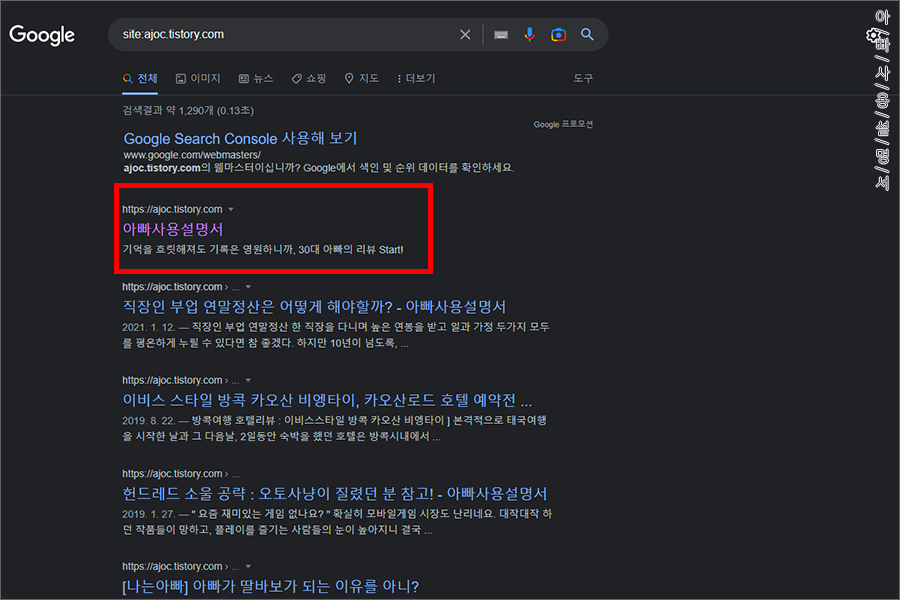Image resolution: width=900 pixels, height=600 pixels.
Task: Click the 검색결과 약 1,290개 result count text
Action: [x=188, y=110]
